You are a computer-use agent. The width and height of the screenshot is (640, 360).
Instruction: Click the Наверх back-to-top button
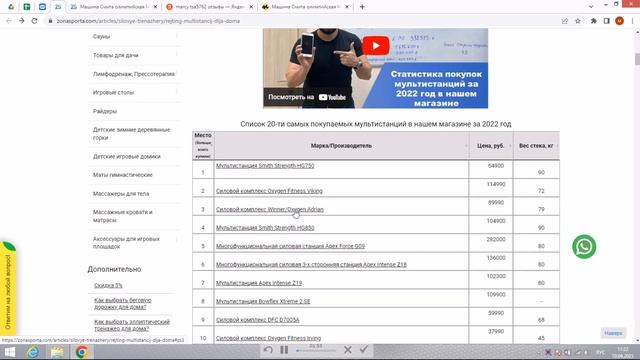pos(613,333)
